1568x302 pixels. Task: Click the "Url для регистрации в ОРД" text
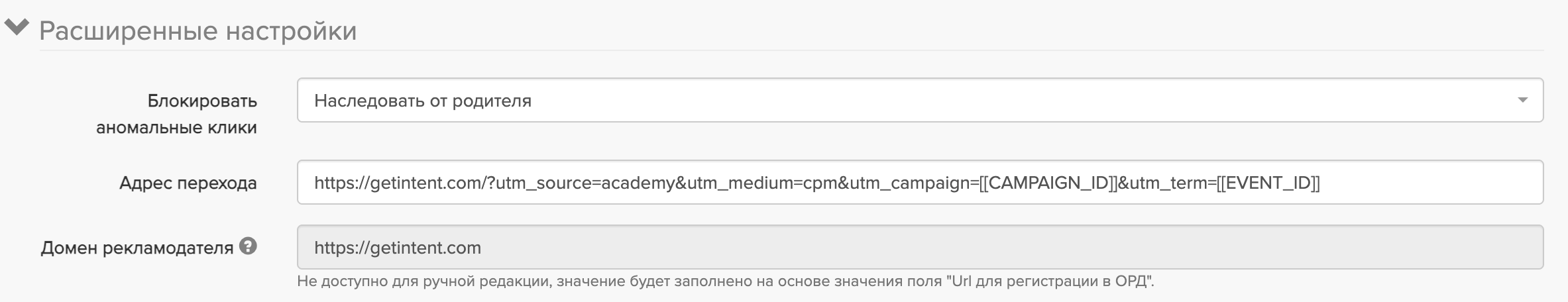(1049, 281)
